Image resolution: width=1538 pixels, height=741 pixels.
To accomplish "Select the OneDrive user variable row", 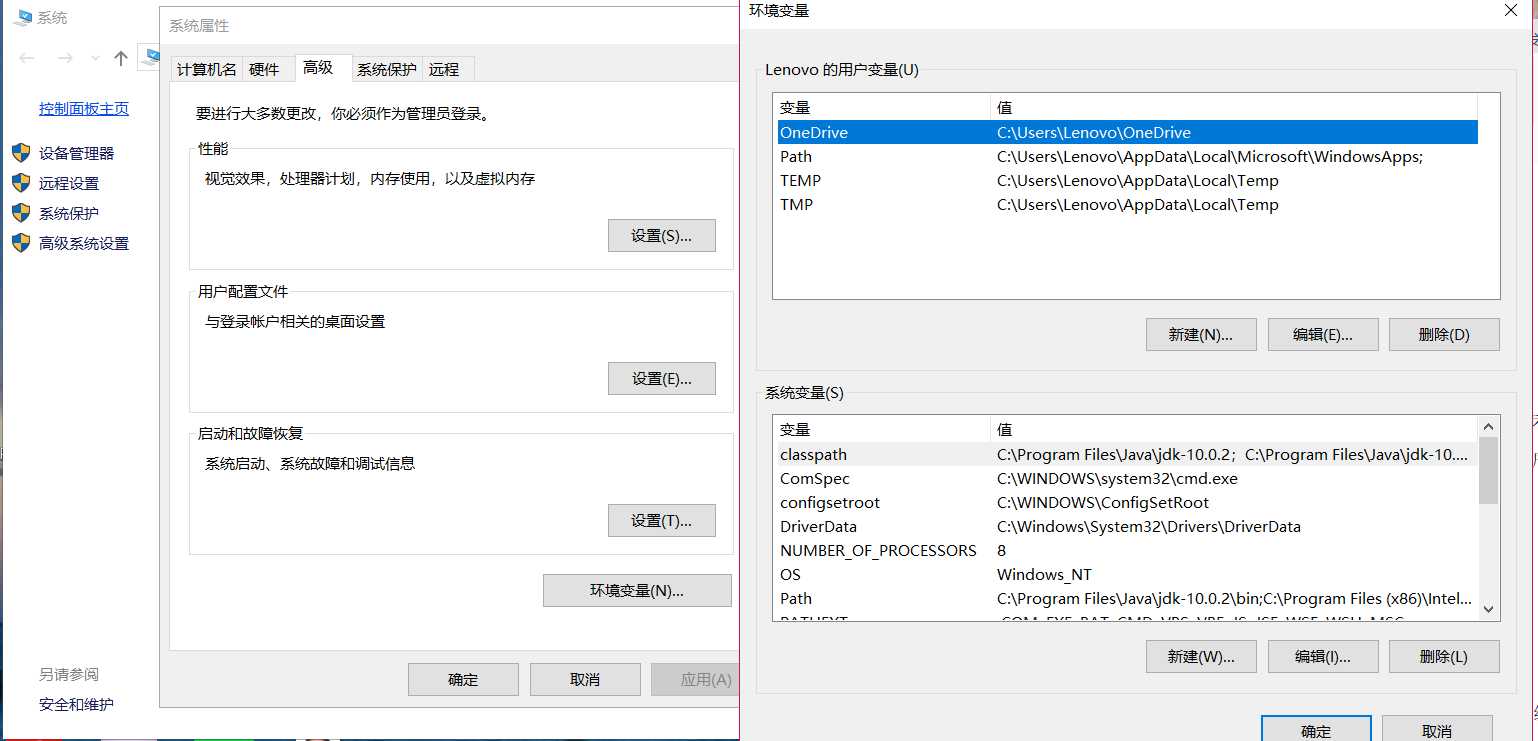I will tap(1127, 132).
